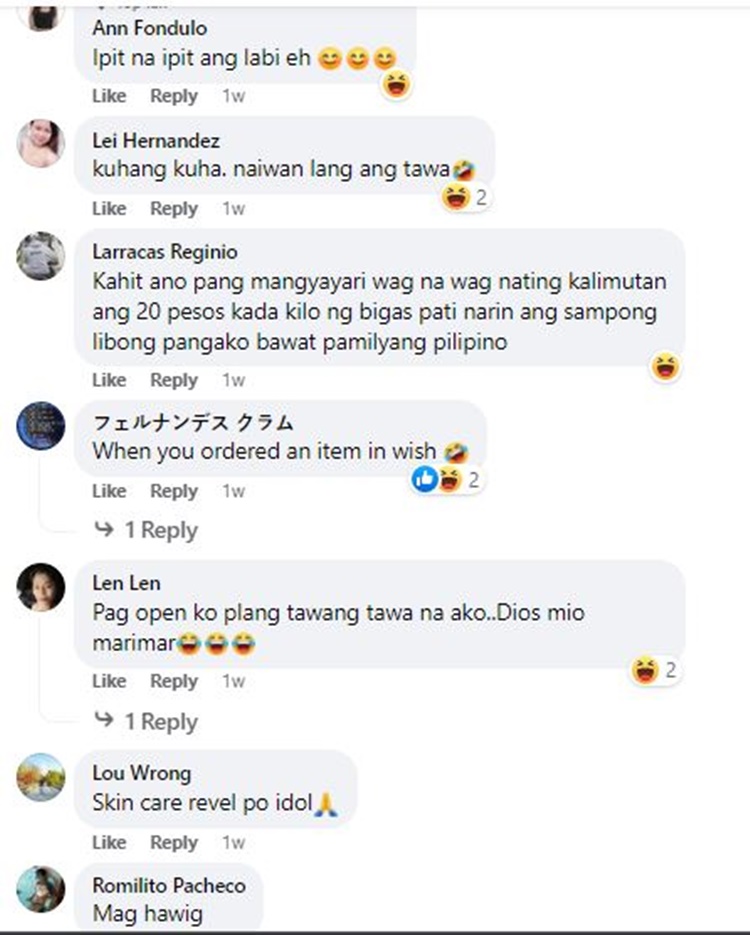This screenshot has height=935, width=750.
Task: Open haha reaction on Ann Fondulo's comment
Action: (396, 85)
